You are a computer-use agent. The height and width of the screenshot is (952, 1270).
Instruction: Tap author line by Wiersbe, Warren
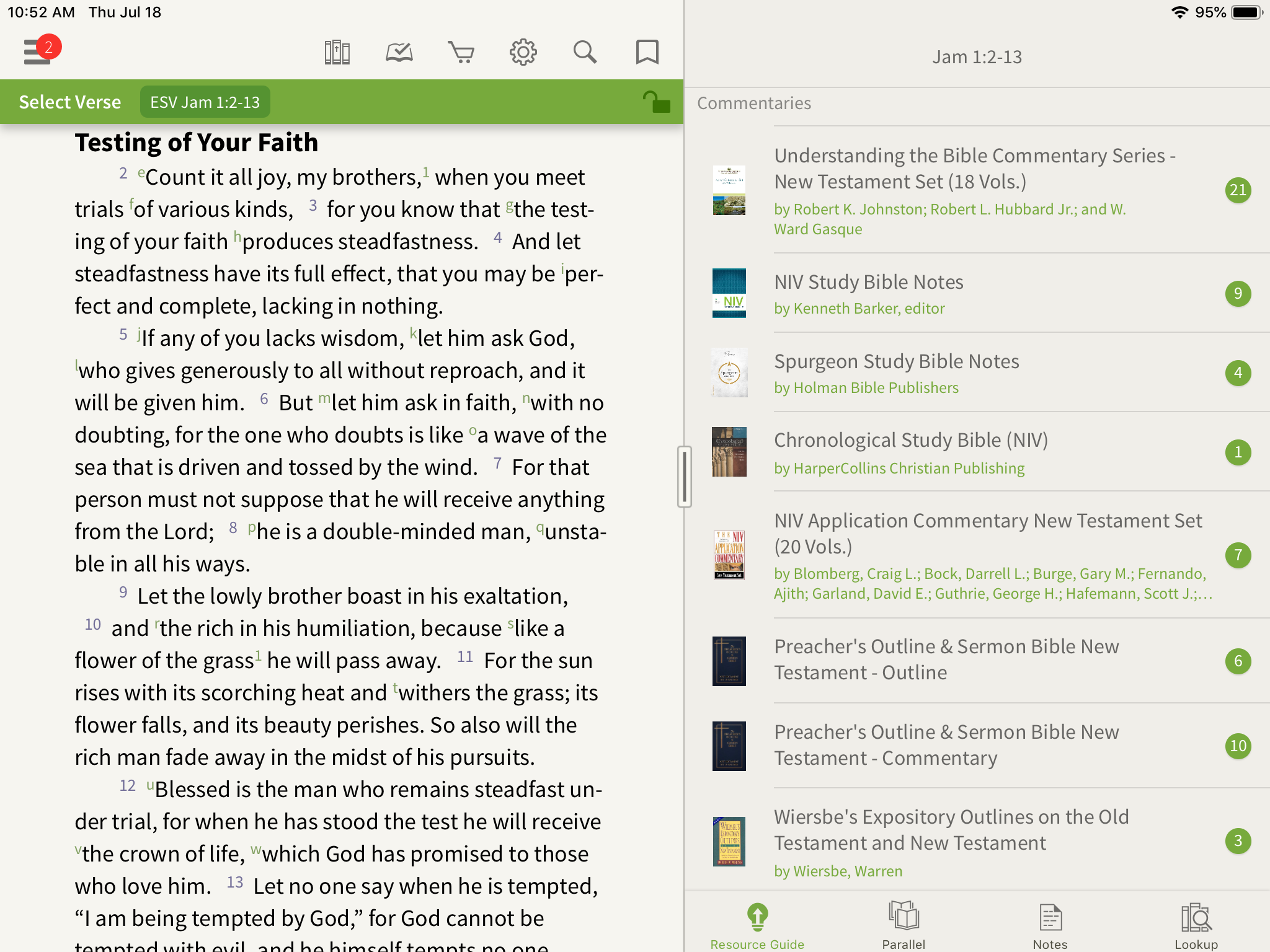[x=838, y=871]
